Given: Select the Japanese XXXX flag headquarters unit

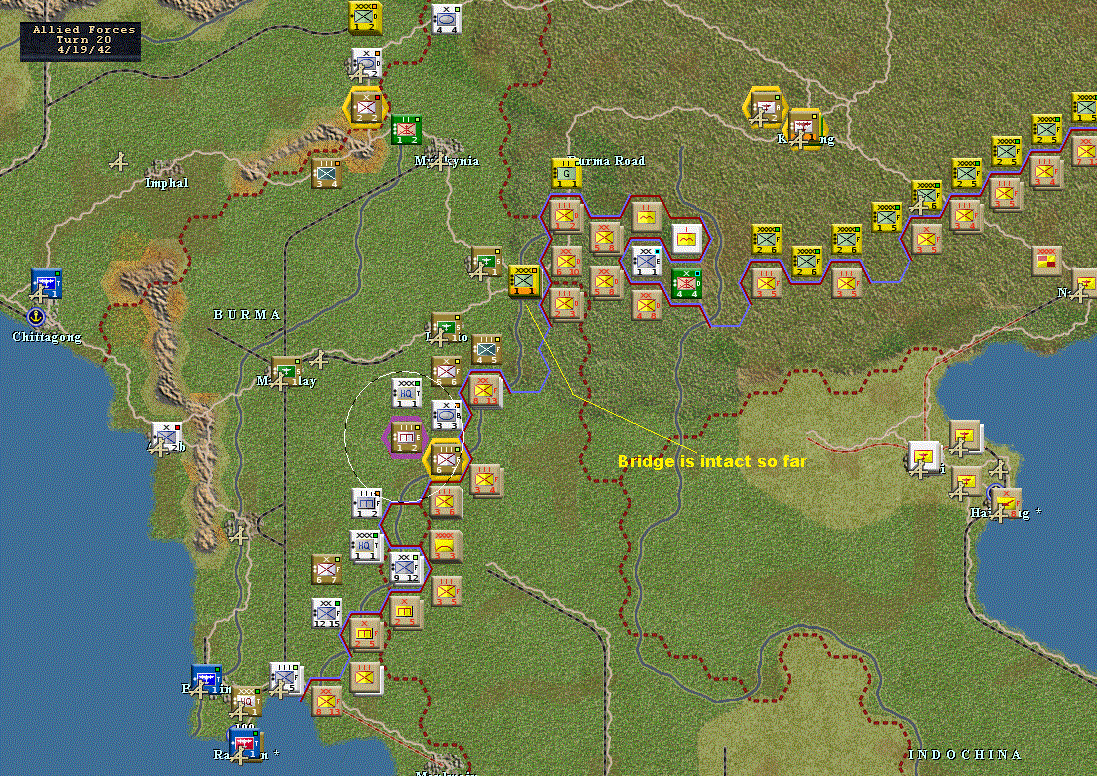Looking at the screenshot, I should click(1047, 260).
